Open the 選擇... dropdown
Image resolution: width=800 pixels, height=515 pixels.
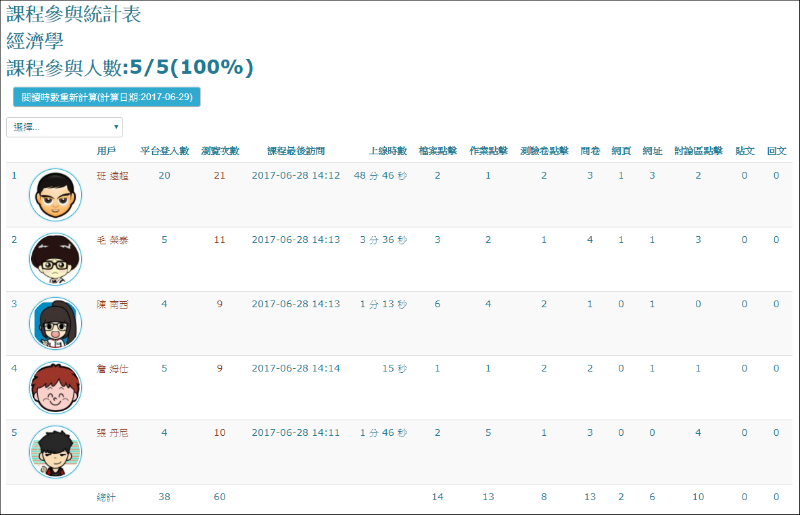[x=65, y=127]
